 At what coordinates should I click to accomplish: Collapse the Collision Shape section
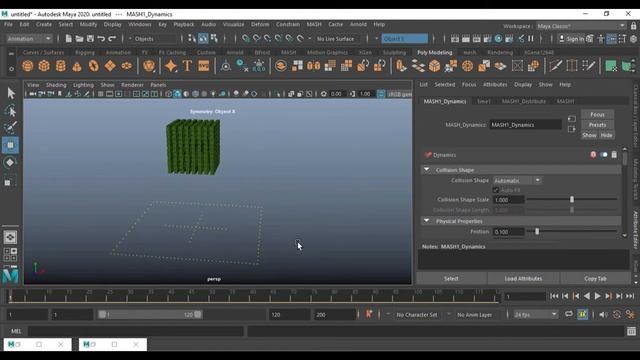(x=427, y=169)
